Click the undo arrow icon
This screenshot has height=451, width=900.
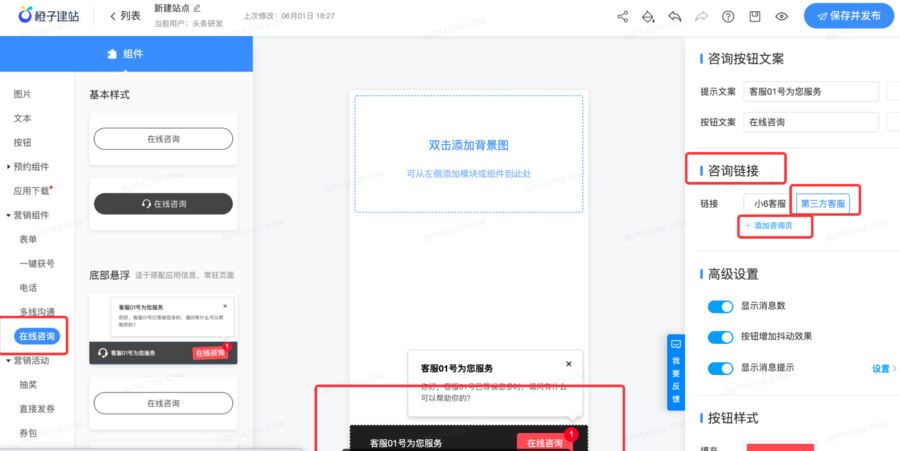(675, 17)
